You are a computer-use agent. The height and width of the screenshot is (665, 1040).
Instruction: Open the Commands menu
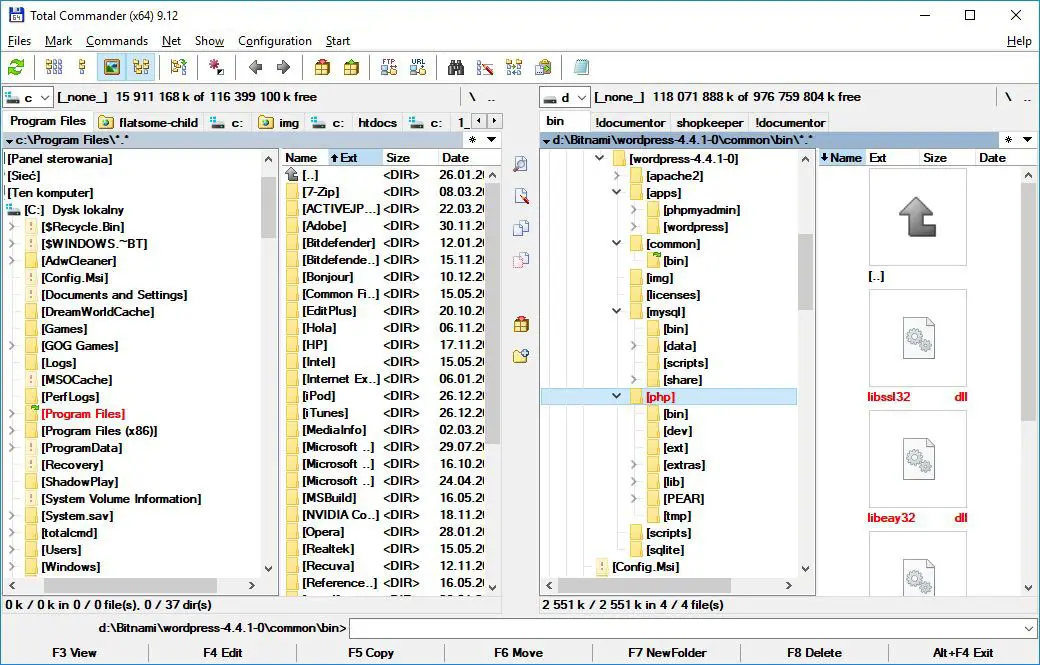(x=117, y=41)
